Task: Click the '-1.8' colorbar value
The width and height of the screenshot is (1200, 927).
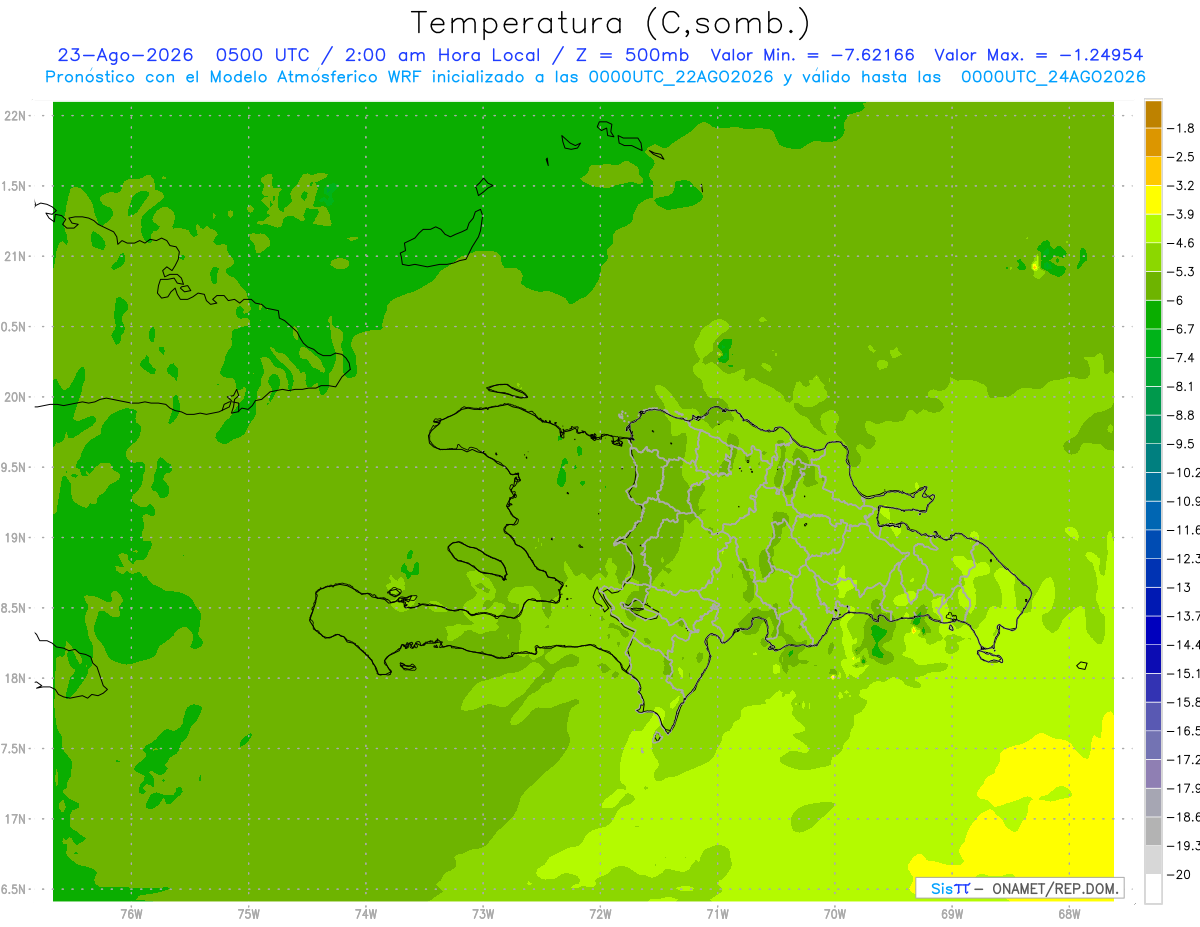Action: pos(1182,128)
